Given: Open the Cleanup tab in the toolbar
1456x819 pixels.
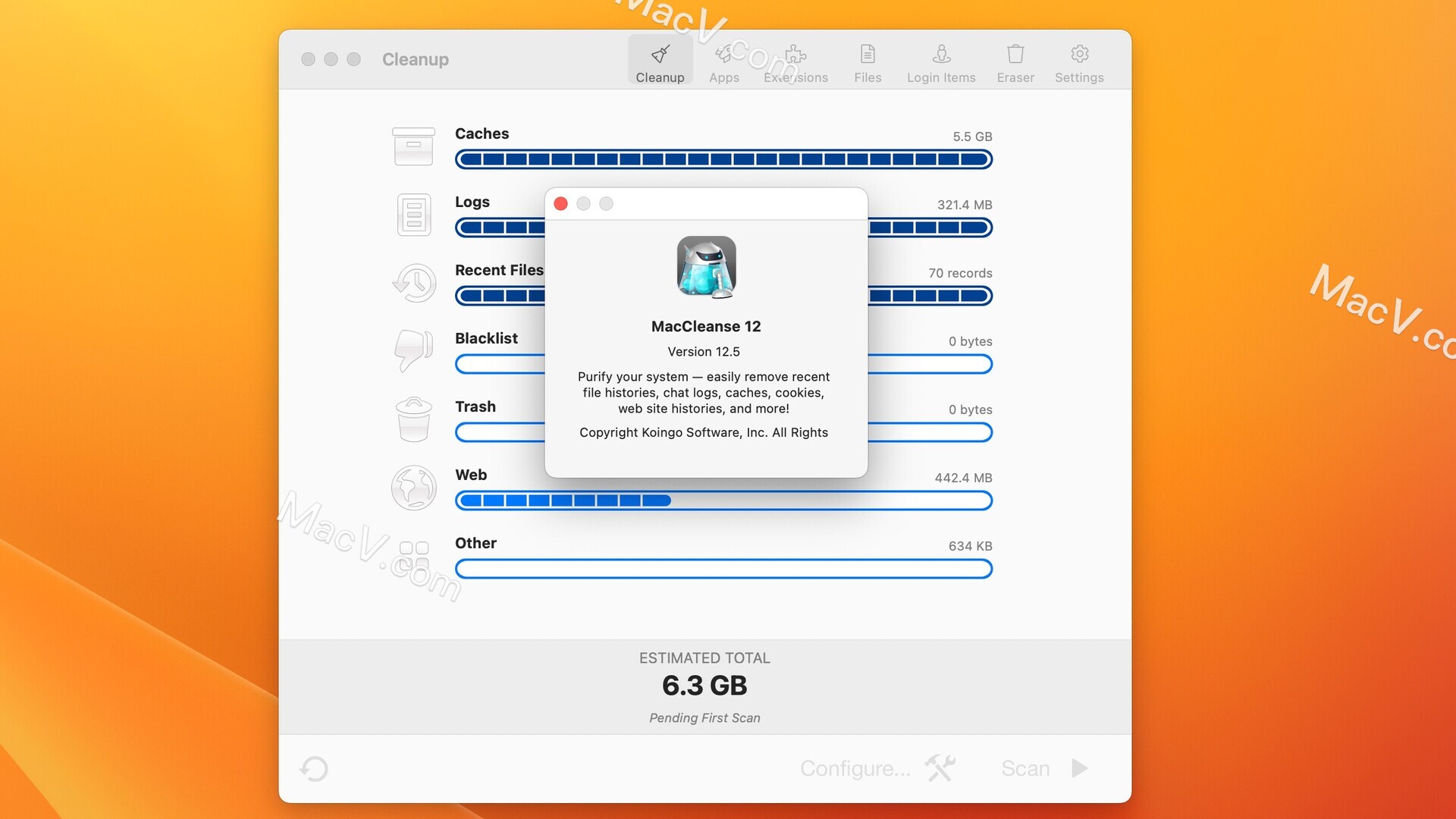Looking at the screenshot, I should (660, 61).
